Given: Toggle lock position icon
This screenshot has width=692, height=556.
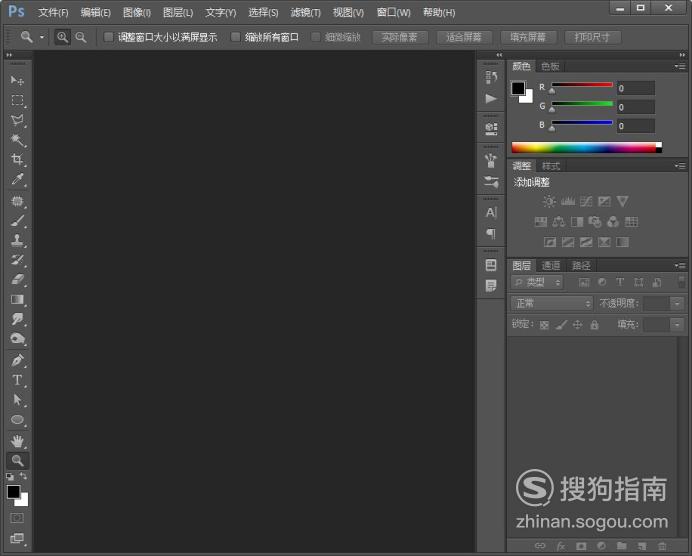Looking at the screenshot, I should point(577,325).
